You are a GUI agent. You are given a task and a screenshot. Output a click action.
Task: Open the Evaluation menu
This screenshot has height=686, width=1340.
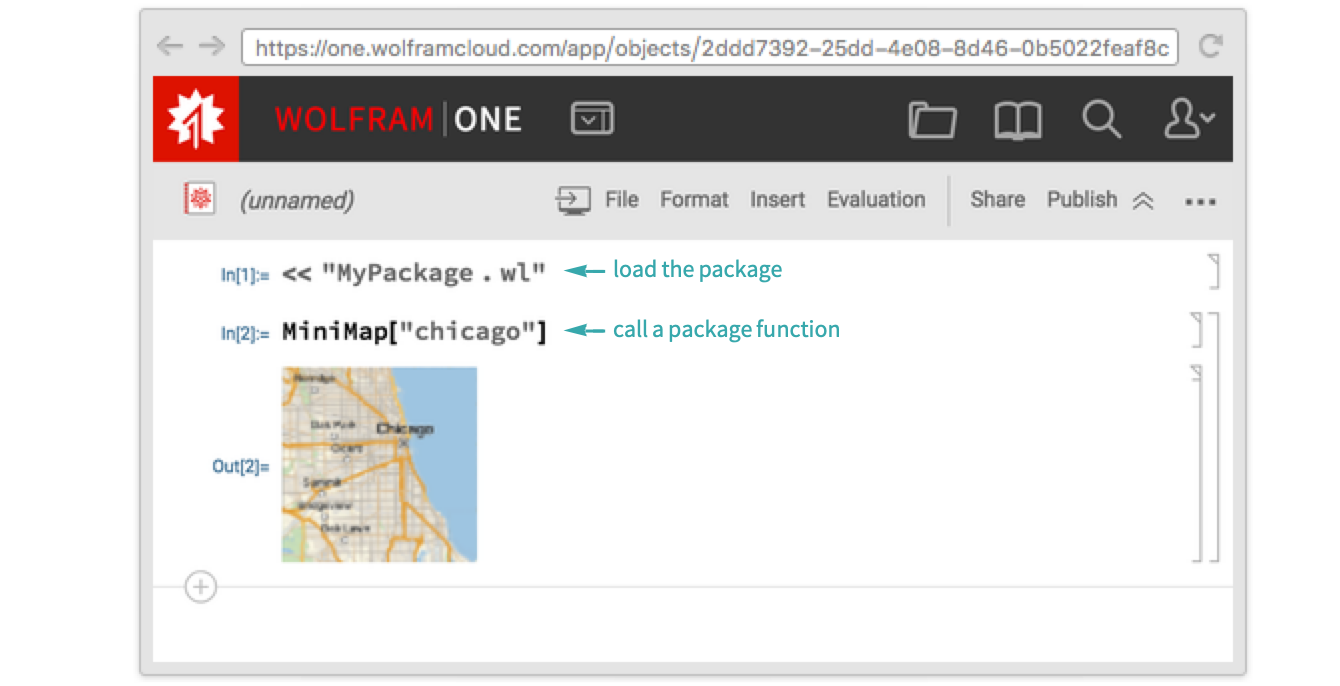(876, 200)
